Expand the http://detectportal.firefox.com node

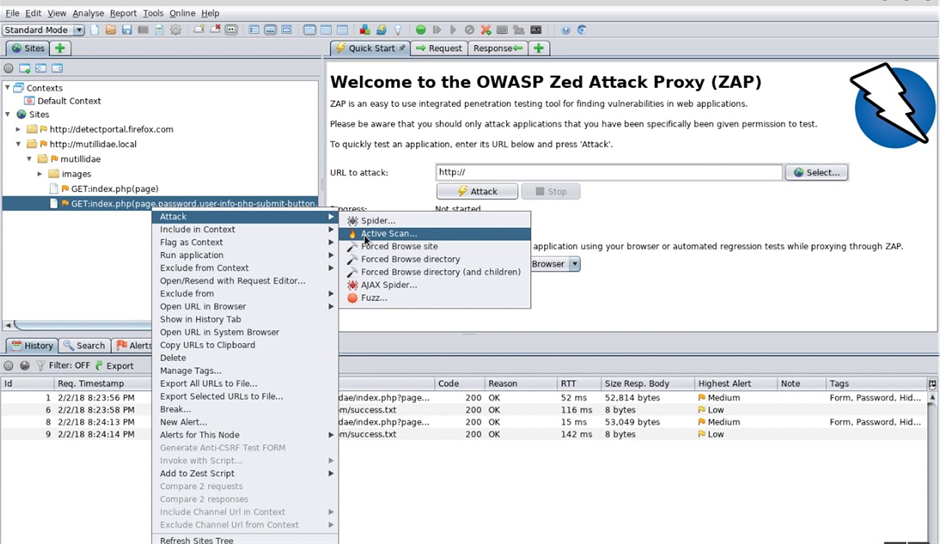[x=18, y=129]
